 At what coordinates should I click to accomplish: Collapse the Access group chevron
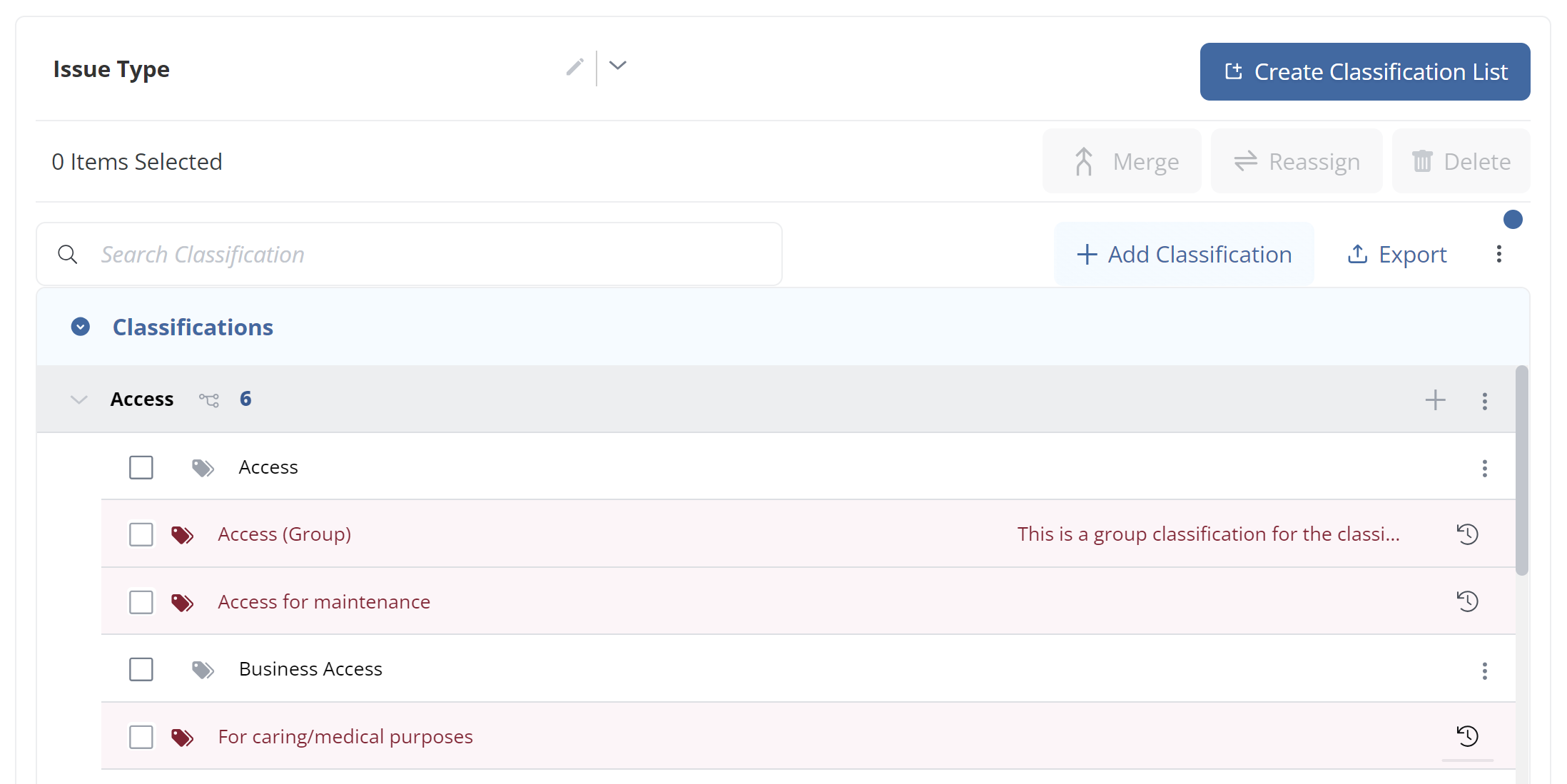point(79,399)
